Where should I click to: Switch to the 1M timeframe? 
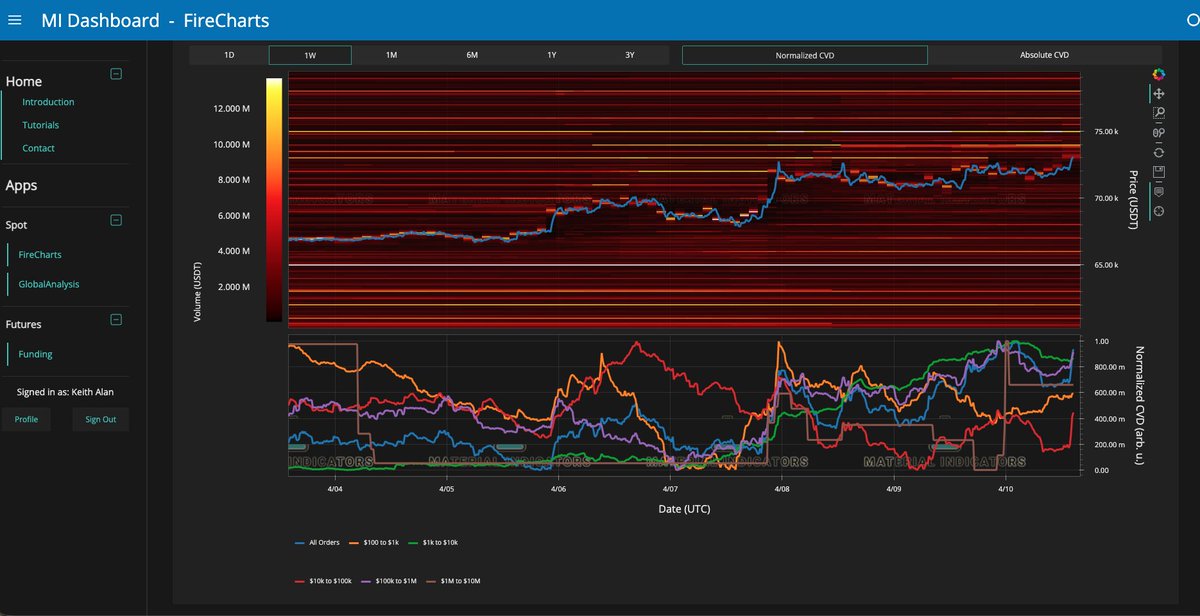point(391,55)
